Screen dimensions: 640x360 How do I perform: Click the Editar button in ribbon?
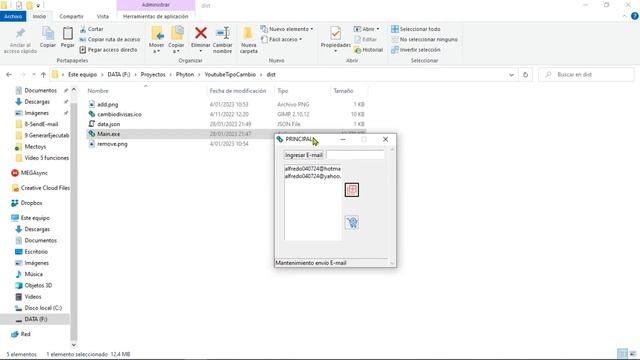[366, 40]
